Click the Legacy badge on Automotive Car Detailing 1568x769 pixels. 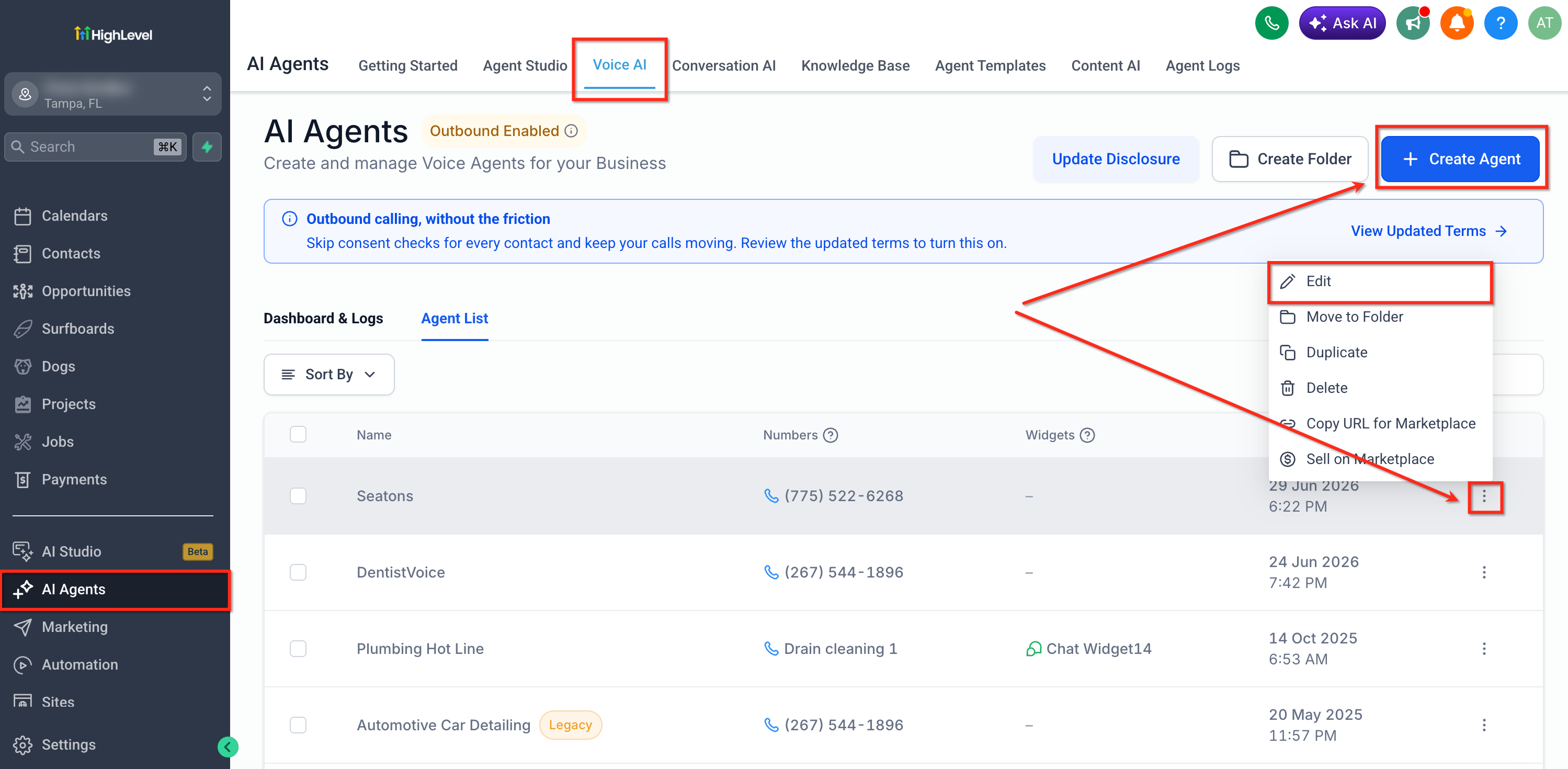(570, 725)
